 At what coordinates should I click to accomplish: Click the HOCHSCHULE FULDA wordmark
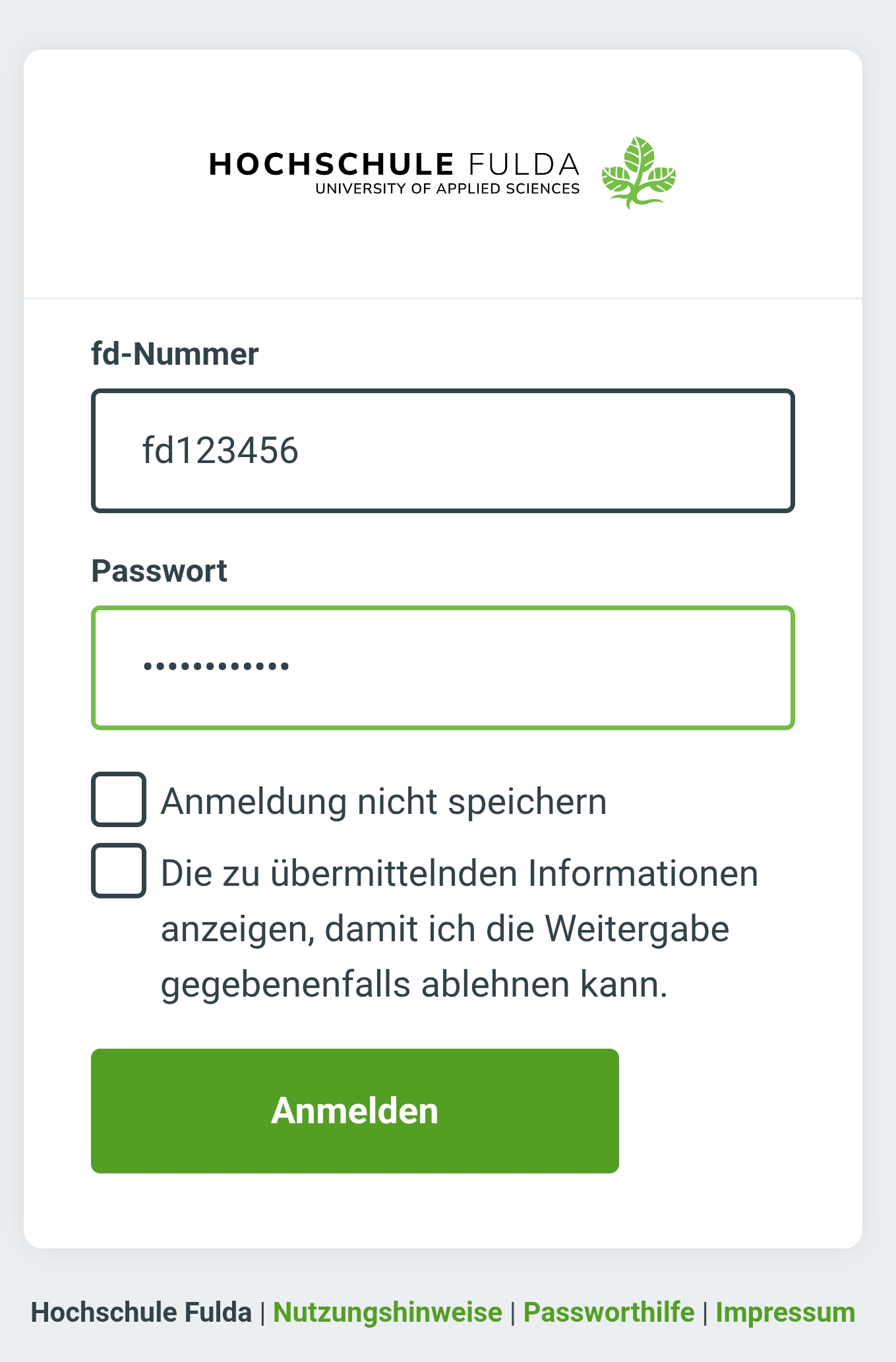tap(394, 165)
